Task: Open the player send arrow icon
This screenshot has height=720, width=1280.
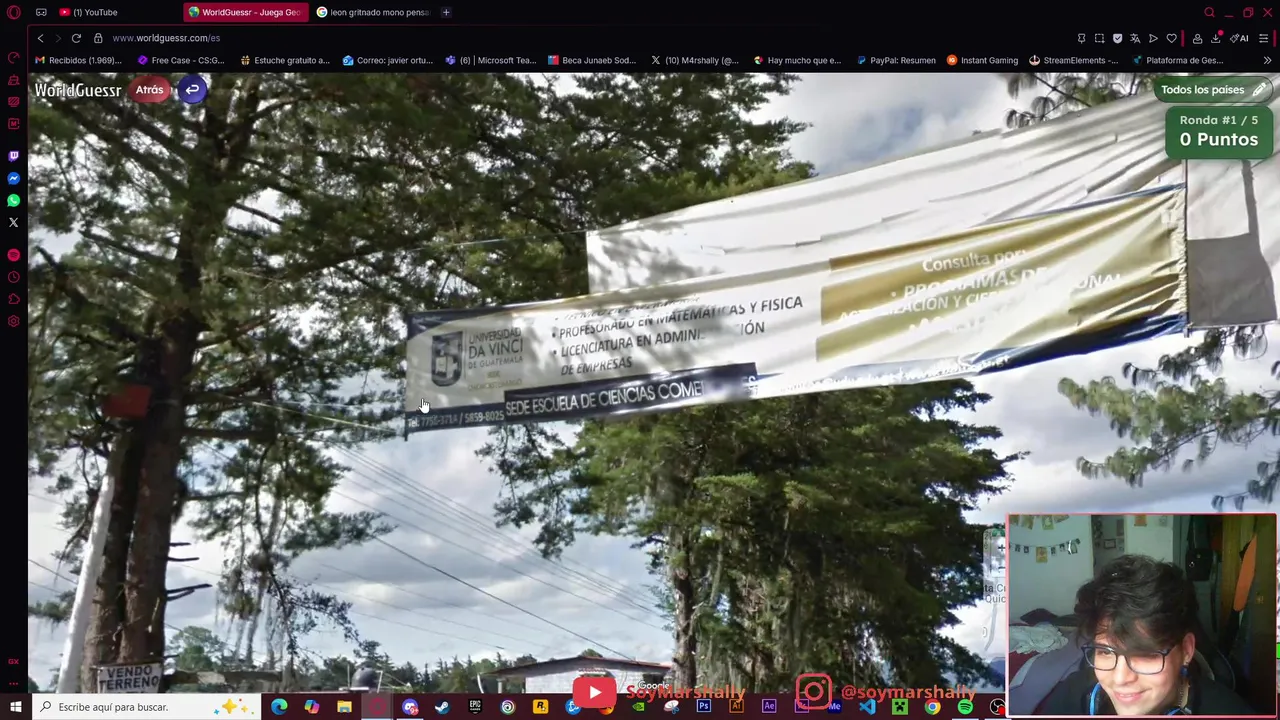Action: click(1153, 38)
